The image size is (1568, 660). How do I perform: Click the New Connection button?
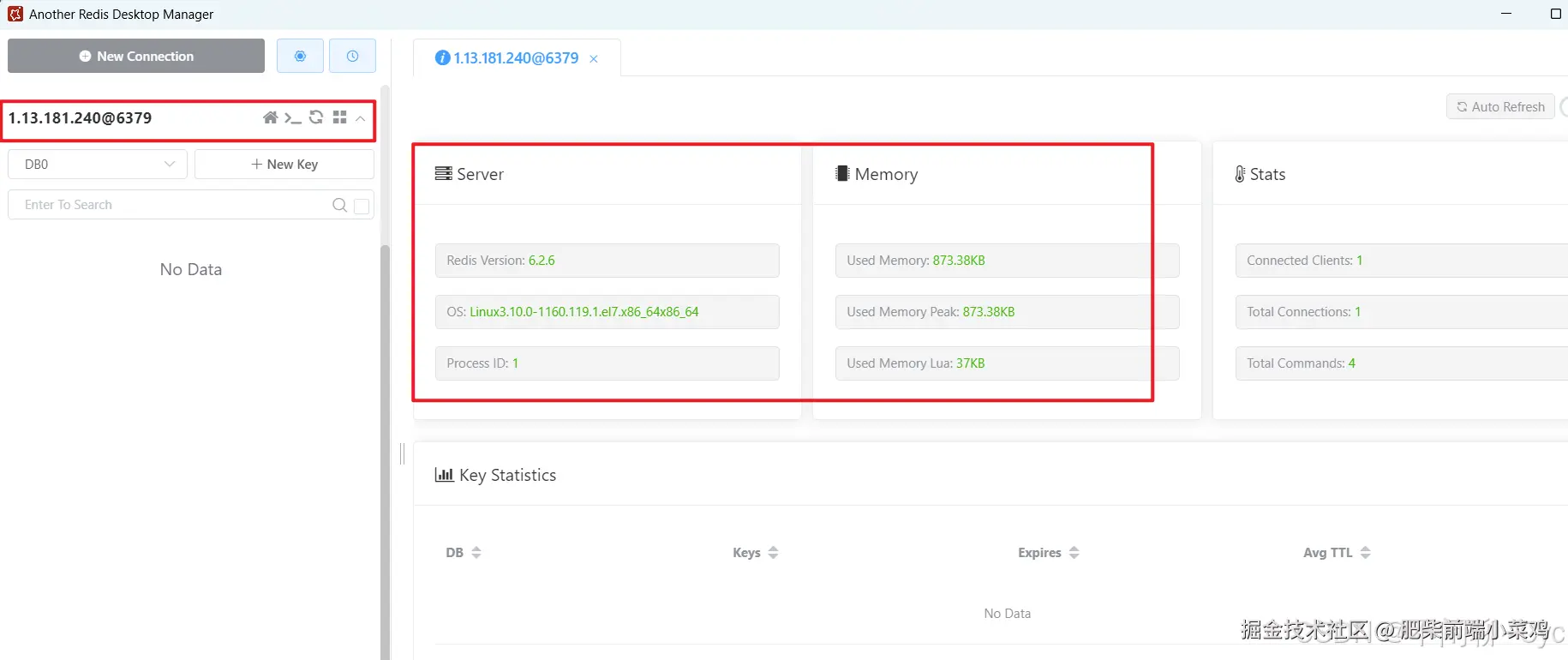click(x=136, y=56)
